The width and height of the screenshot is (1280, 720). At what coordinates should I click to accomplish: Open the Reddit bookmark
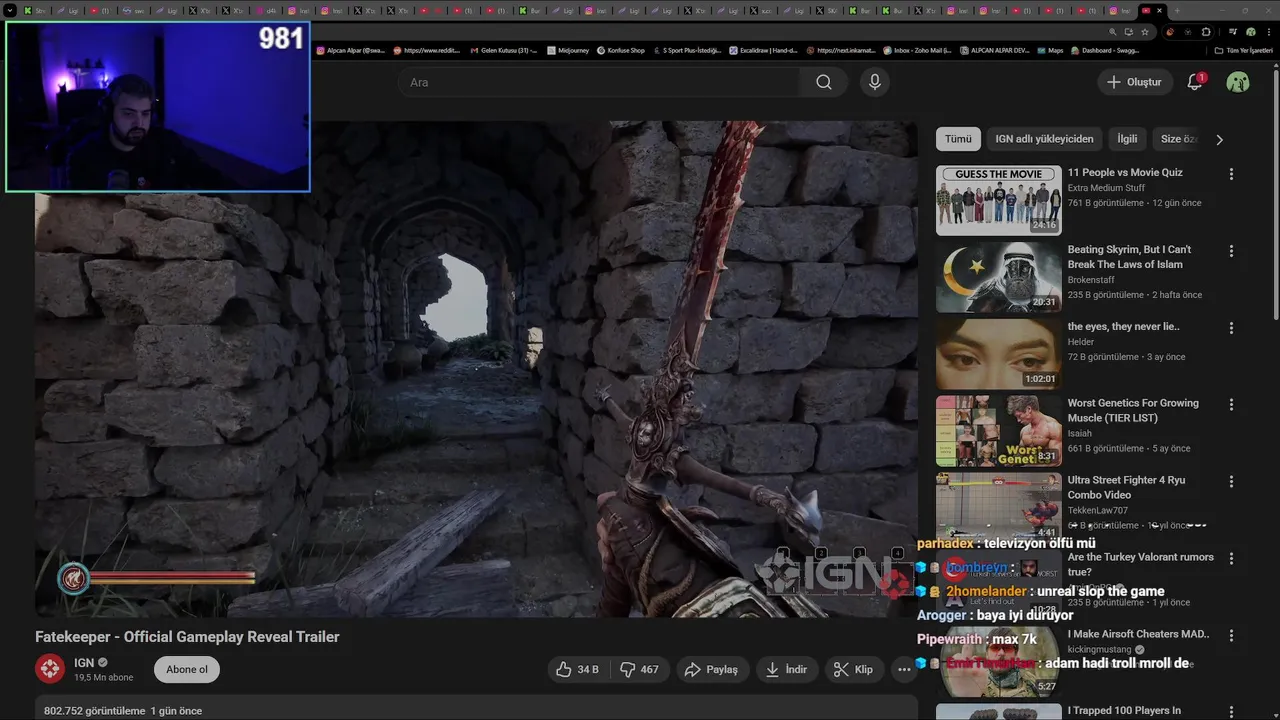coord(427,50)
